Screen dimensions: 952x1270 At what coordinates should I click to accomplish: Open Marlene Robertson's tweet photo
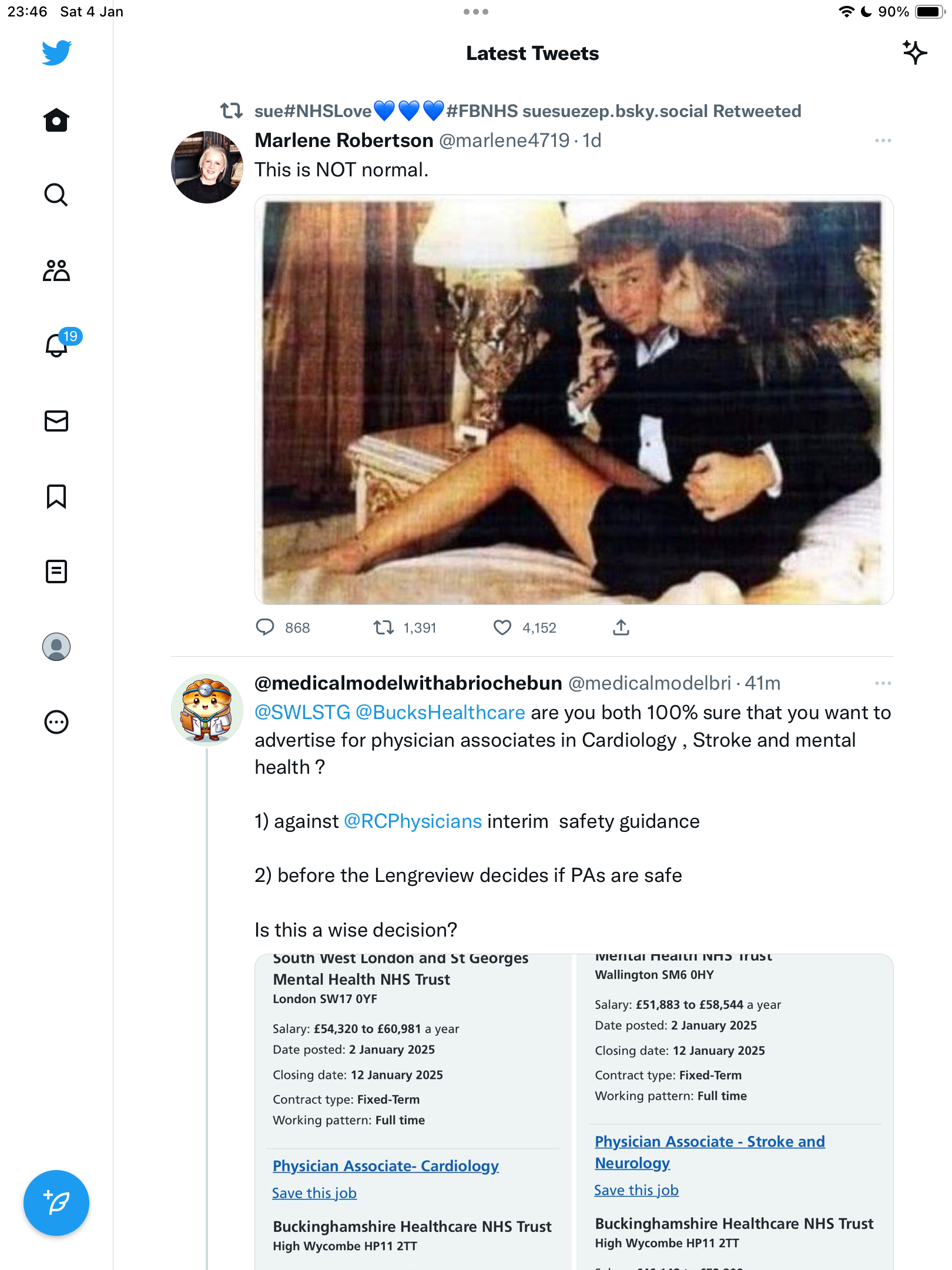point(574,400)
